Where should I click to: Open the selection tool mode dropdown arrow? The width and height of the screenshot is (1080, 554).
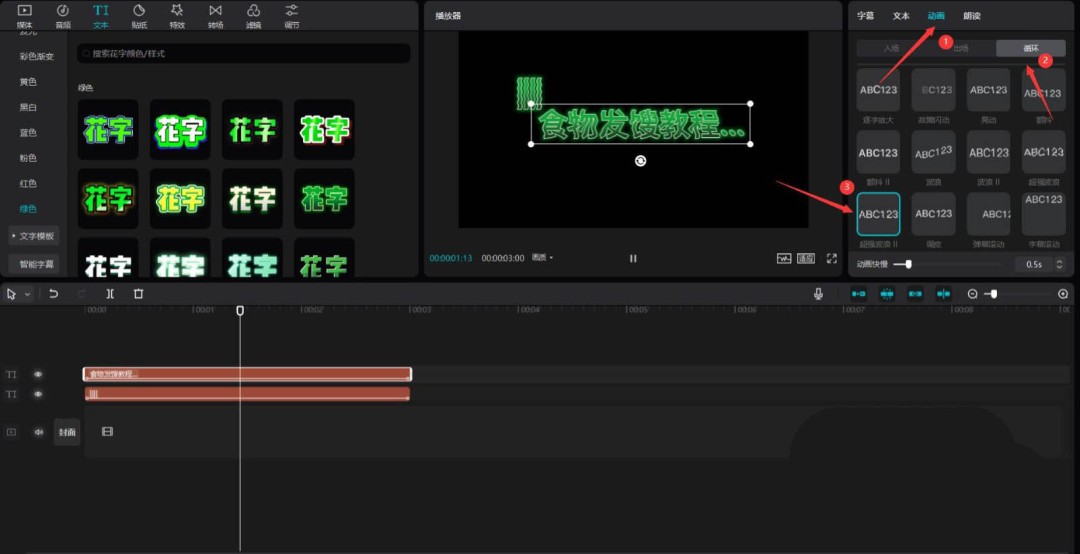27,294
